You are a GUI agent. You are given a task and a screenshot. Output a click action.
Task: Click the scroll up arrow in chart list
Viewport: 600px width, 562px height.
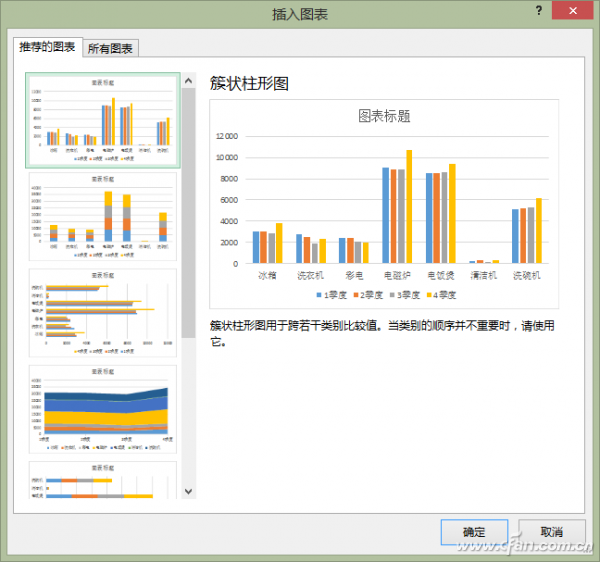(188, 78)
